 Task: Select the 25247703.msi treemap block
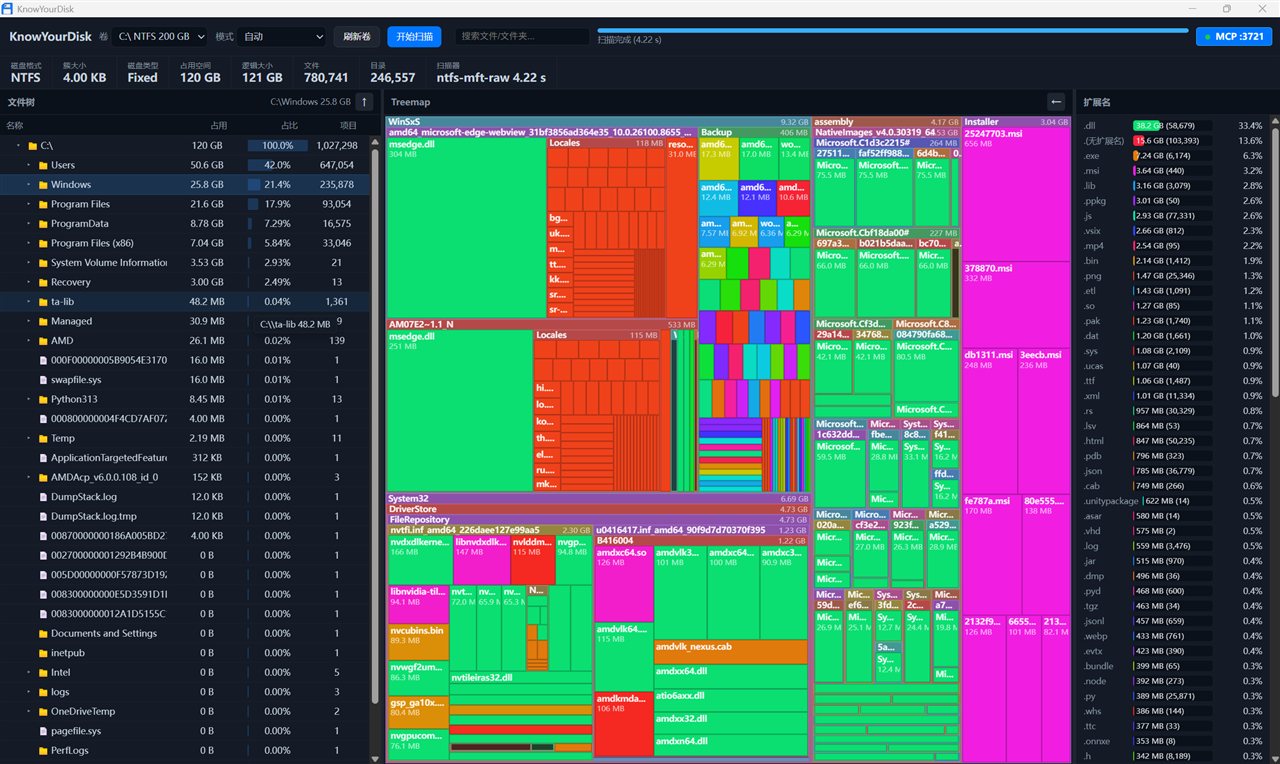point(1016,194)
